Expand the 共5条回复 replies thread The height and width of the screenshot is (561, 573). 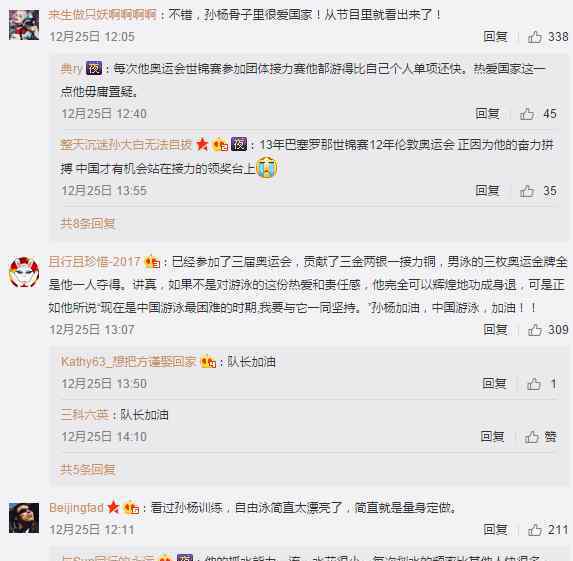click(88, 469)
